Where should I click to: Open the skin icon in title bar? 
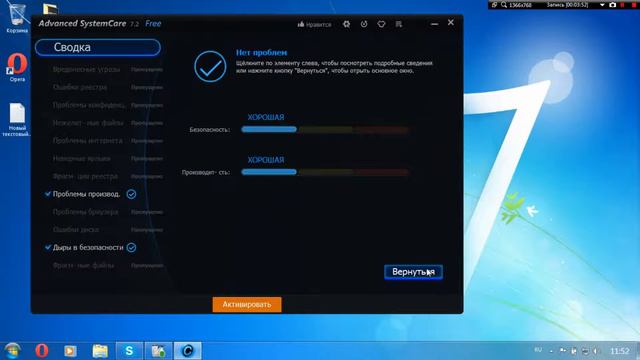click(381, 24)
